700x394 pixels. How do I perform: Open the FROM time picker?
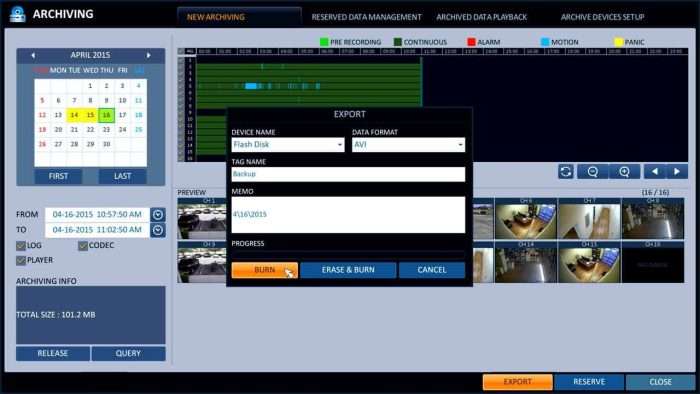[158, 215]
